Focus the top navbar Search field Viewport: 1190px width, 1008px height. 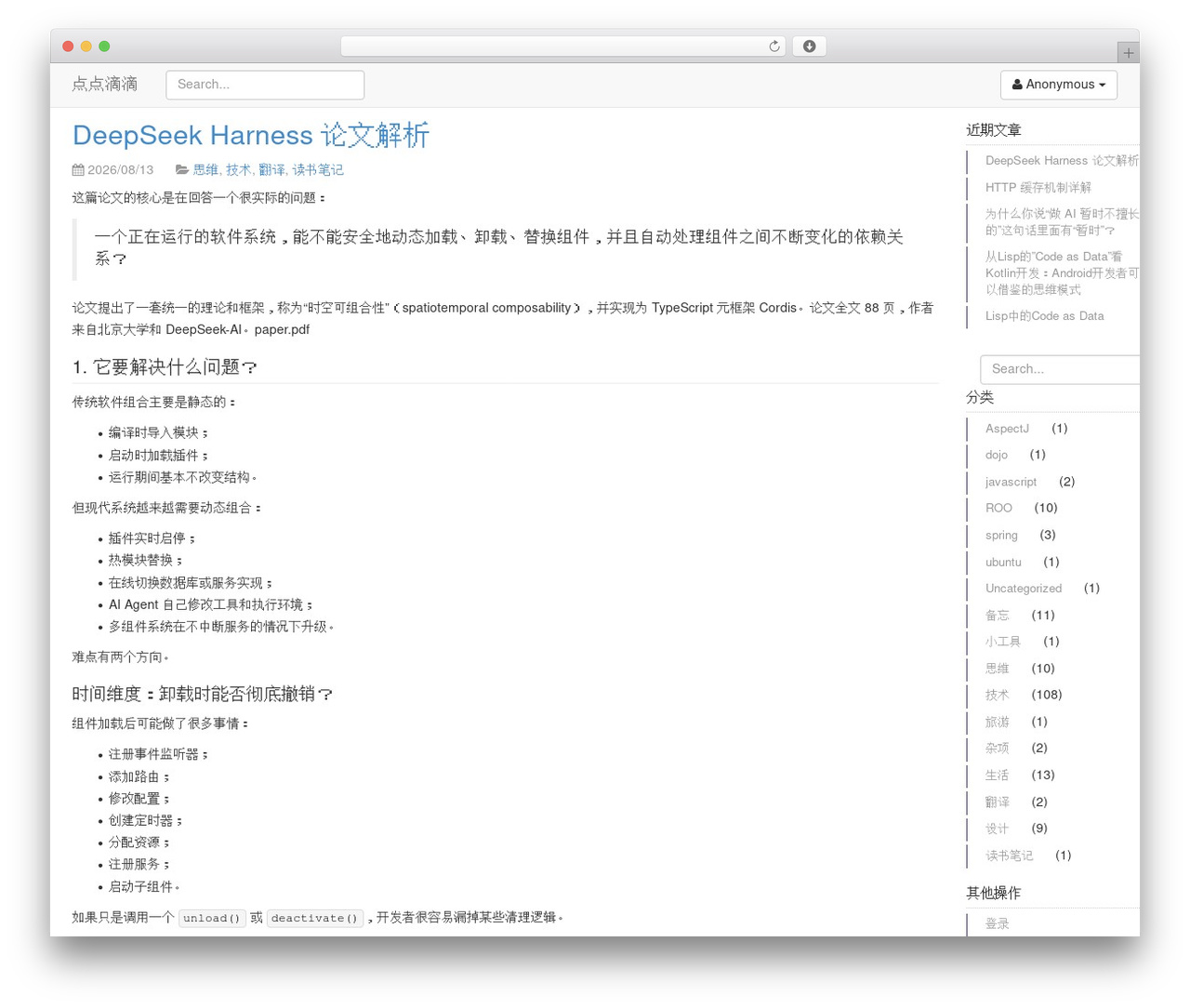(265, 85)
